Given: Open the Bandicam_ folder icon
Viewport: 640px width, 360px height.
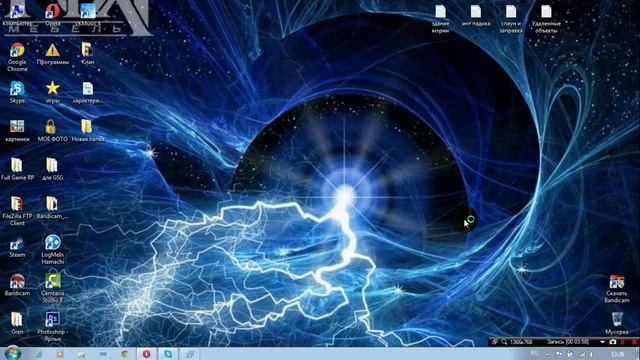Looking at the screenshot, I should 52,207.
